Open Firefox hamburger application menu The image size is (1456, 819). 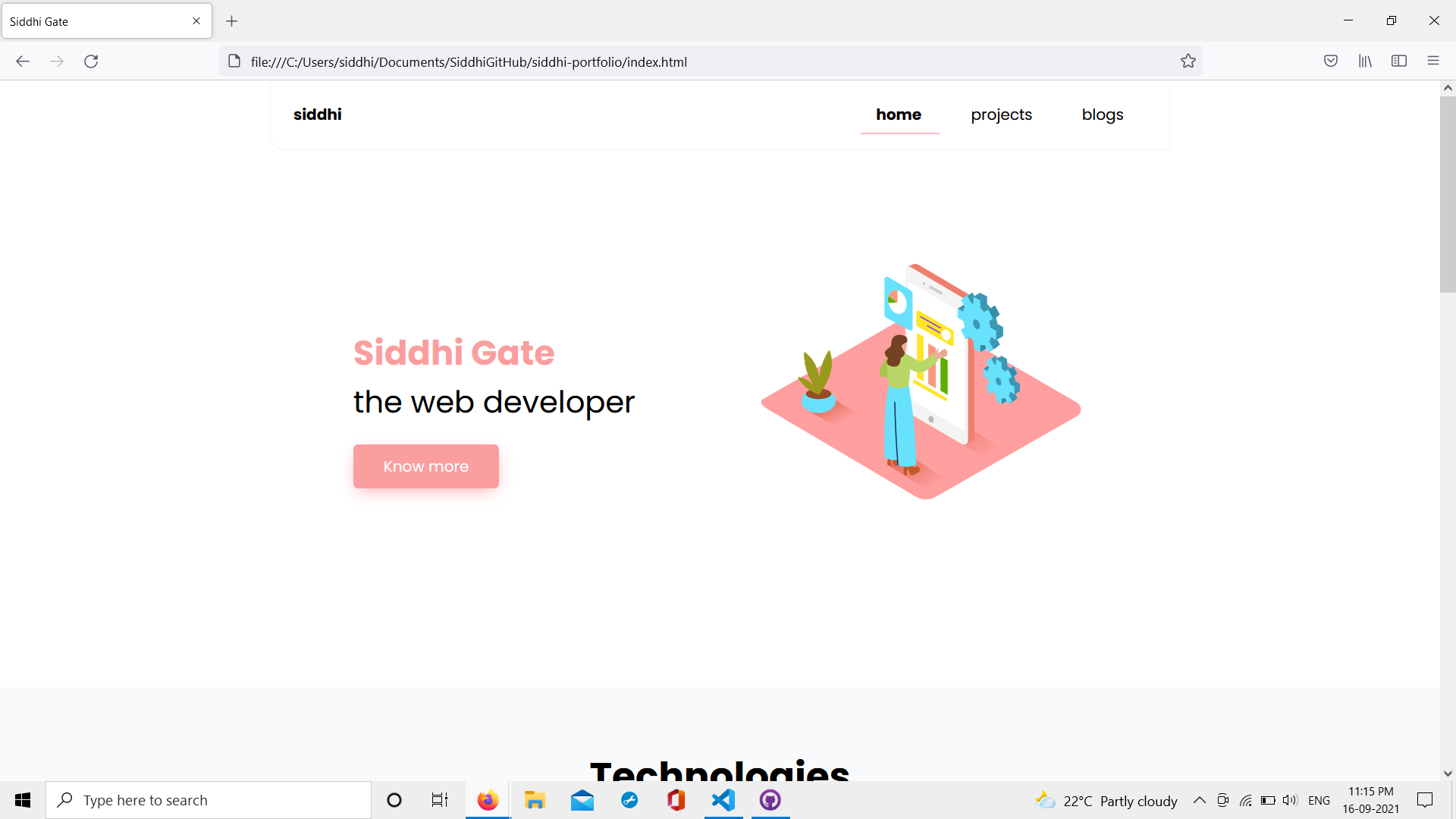pos(1432,61)
